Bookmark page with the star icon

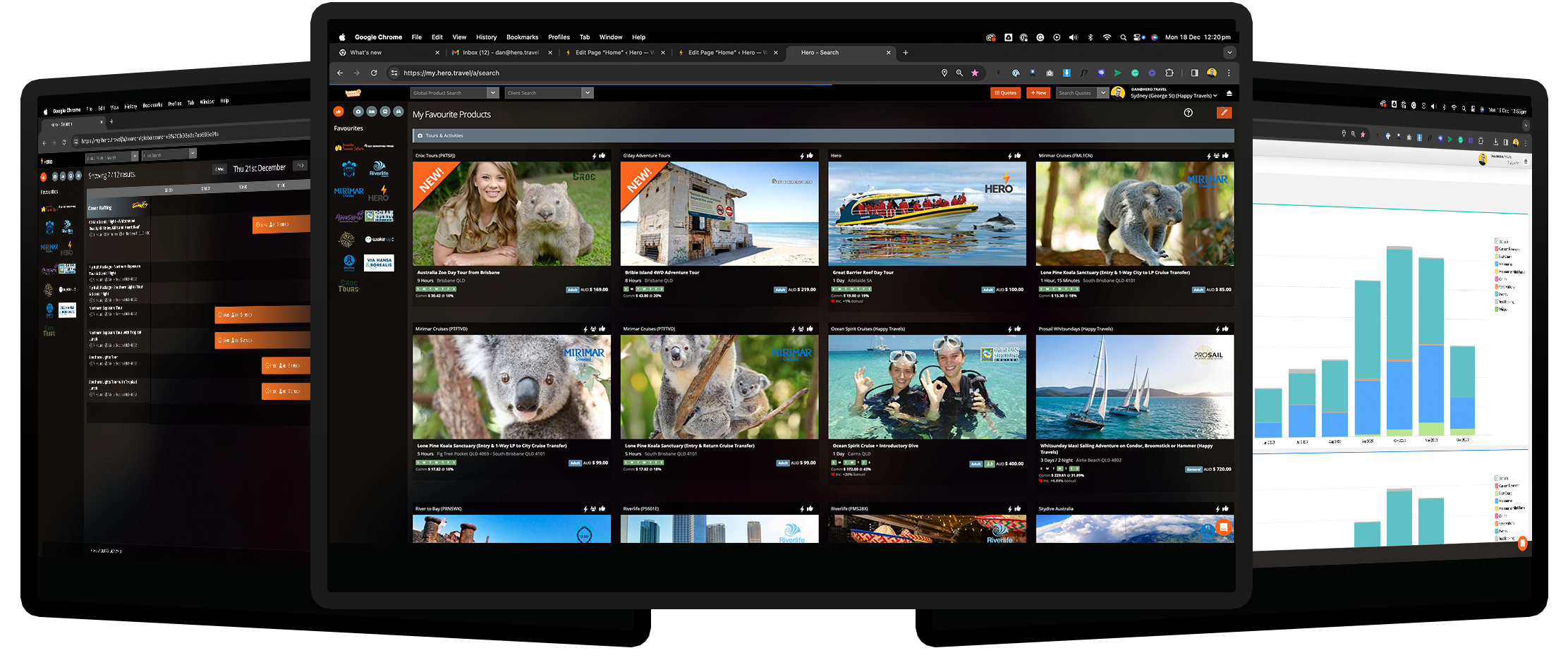tap(975, 73)
